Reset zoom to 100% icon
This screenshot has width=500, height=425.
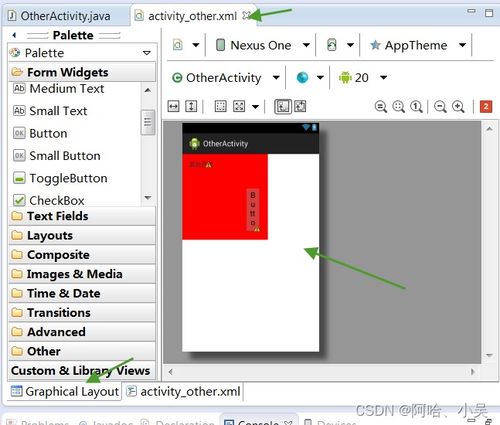pos(416,107)
